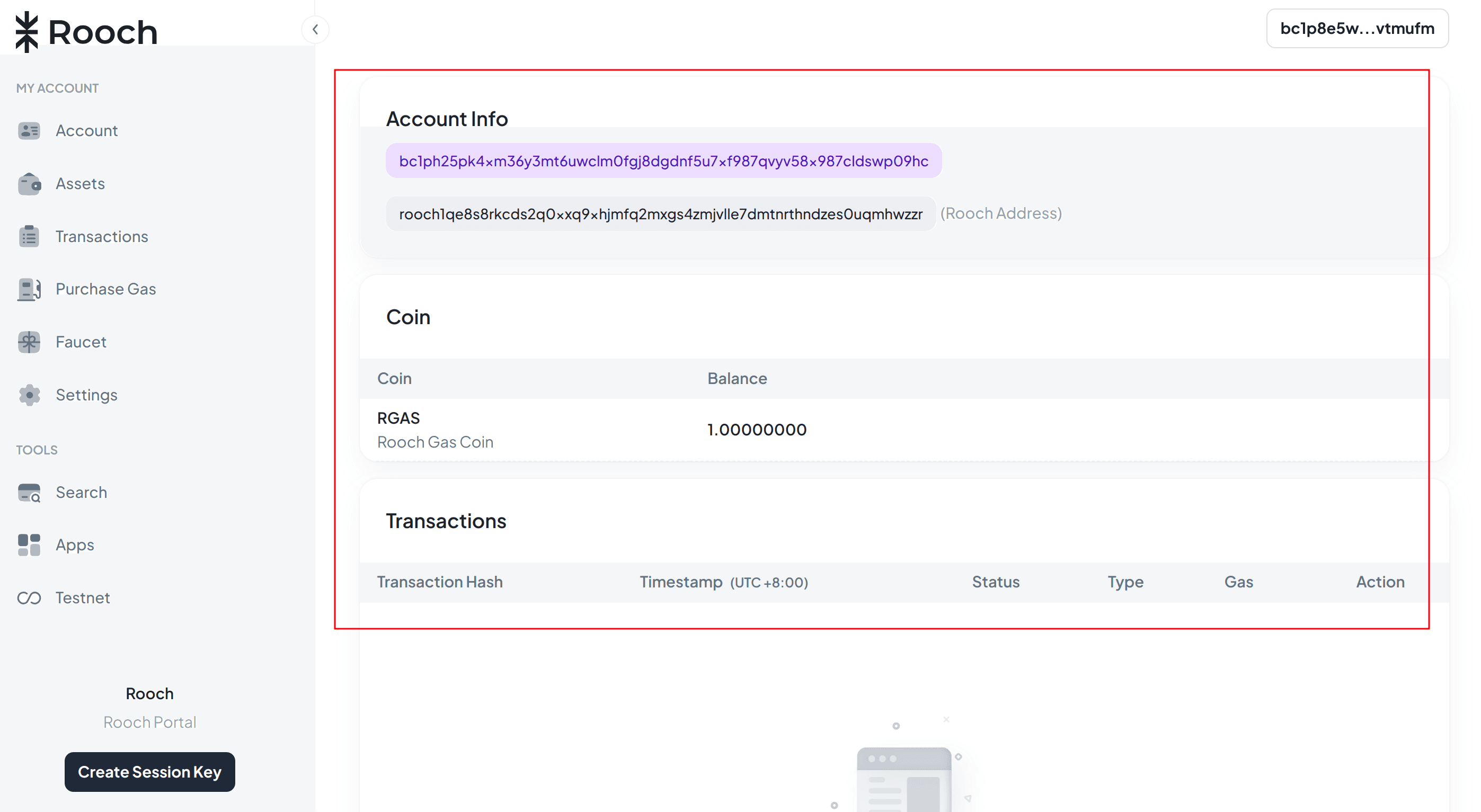Click the Rooch address rooch1qe8s8rkcds...
The image size is (1481, 812).
tap(661, 214)
